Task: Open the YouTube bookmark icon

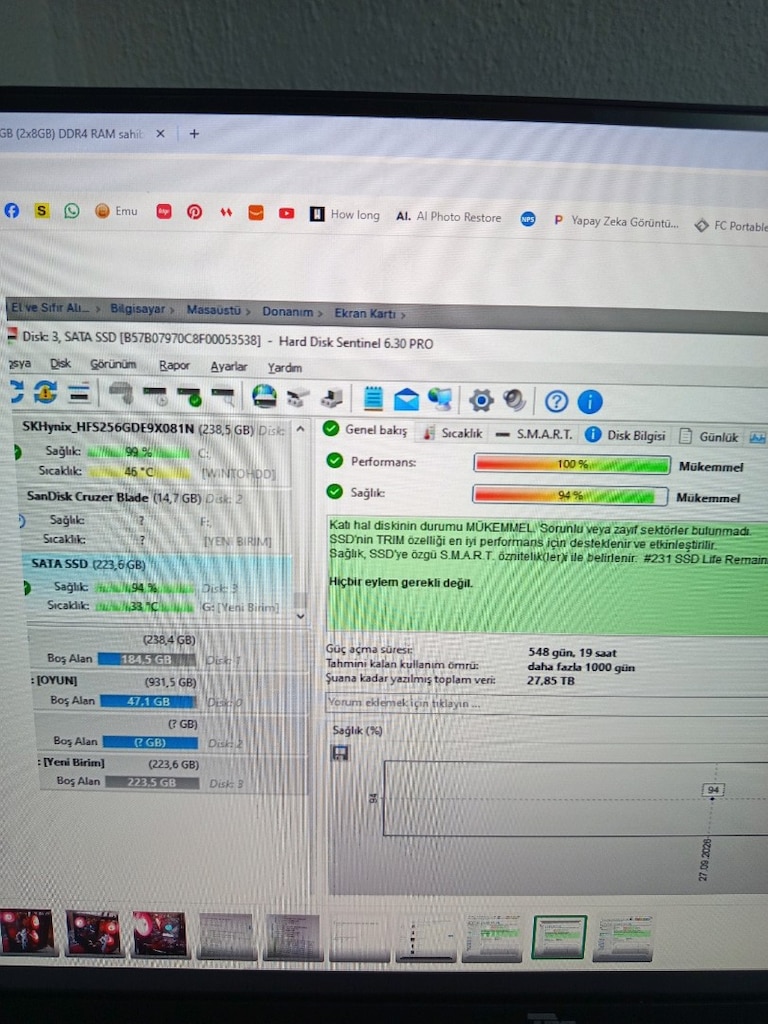Action: point(286,214)
